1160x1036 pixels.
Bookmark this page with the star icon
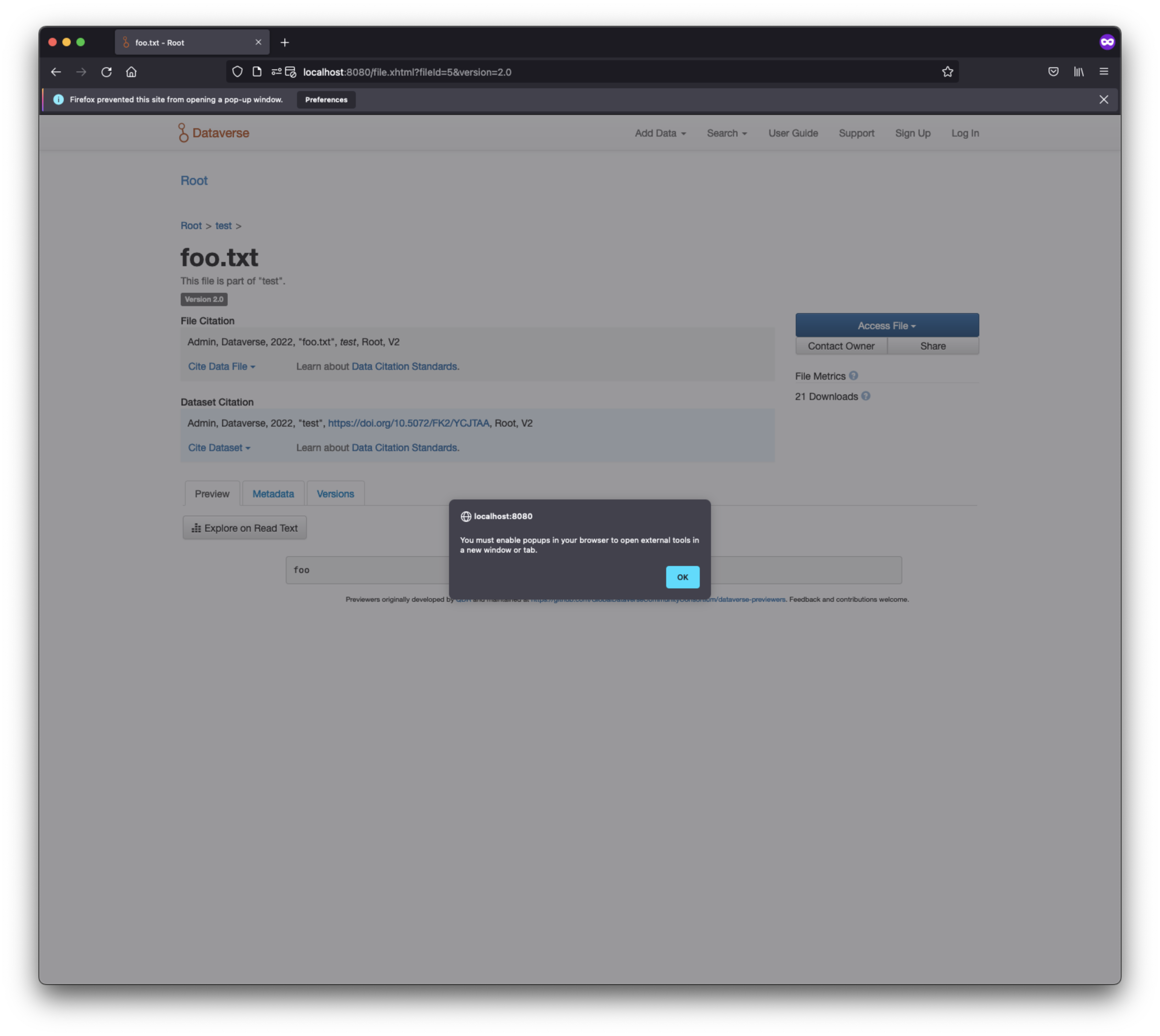(948, 72)
